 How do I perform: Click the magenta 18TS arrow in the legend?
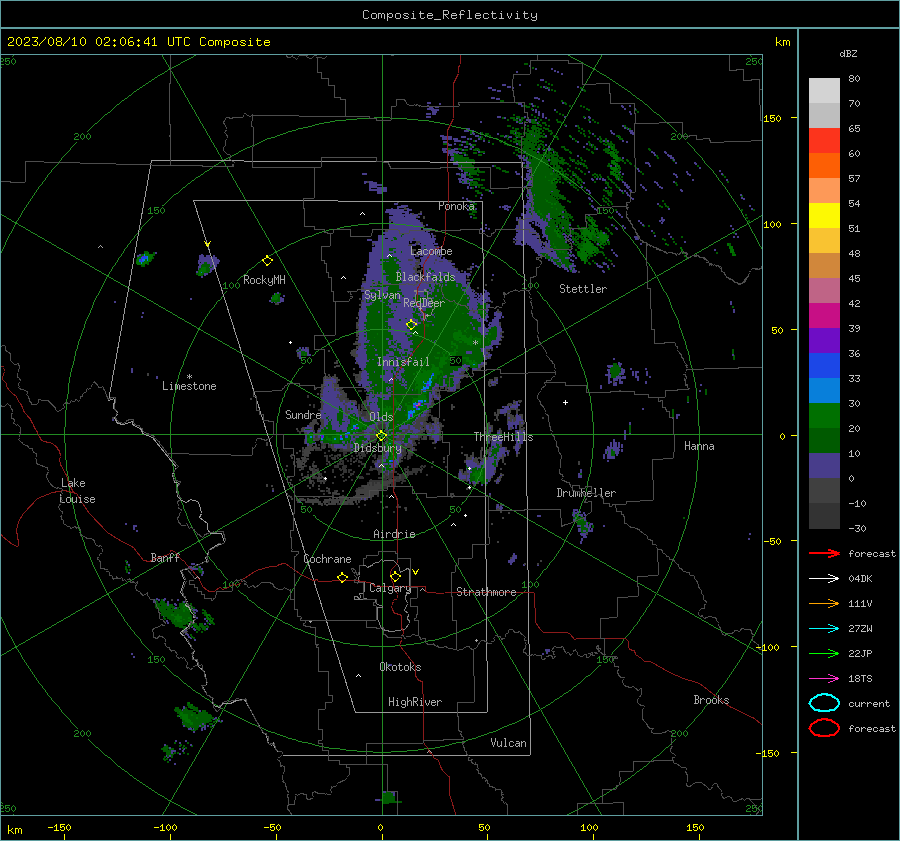tap(824, 679)
